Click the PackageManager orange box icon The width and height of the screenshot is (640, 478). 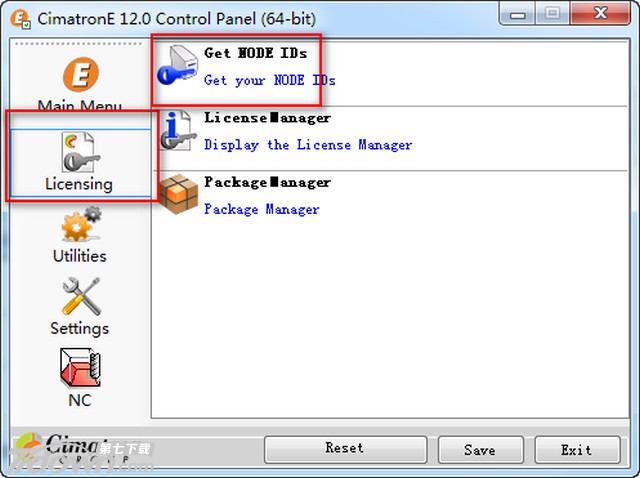[x=178, y=194]
